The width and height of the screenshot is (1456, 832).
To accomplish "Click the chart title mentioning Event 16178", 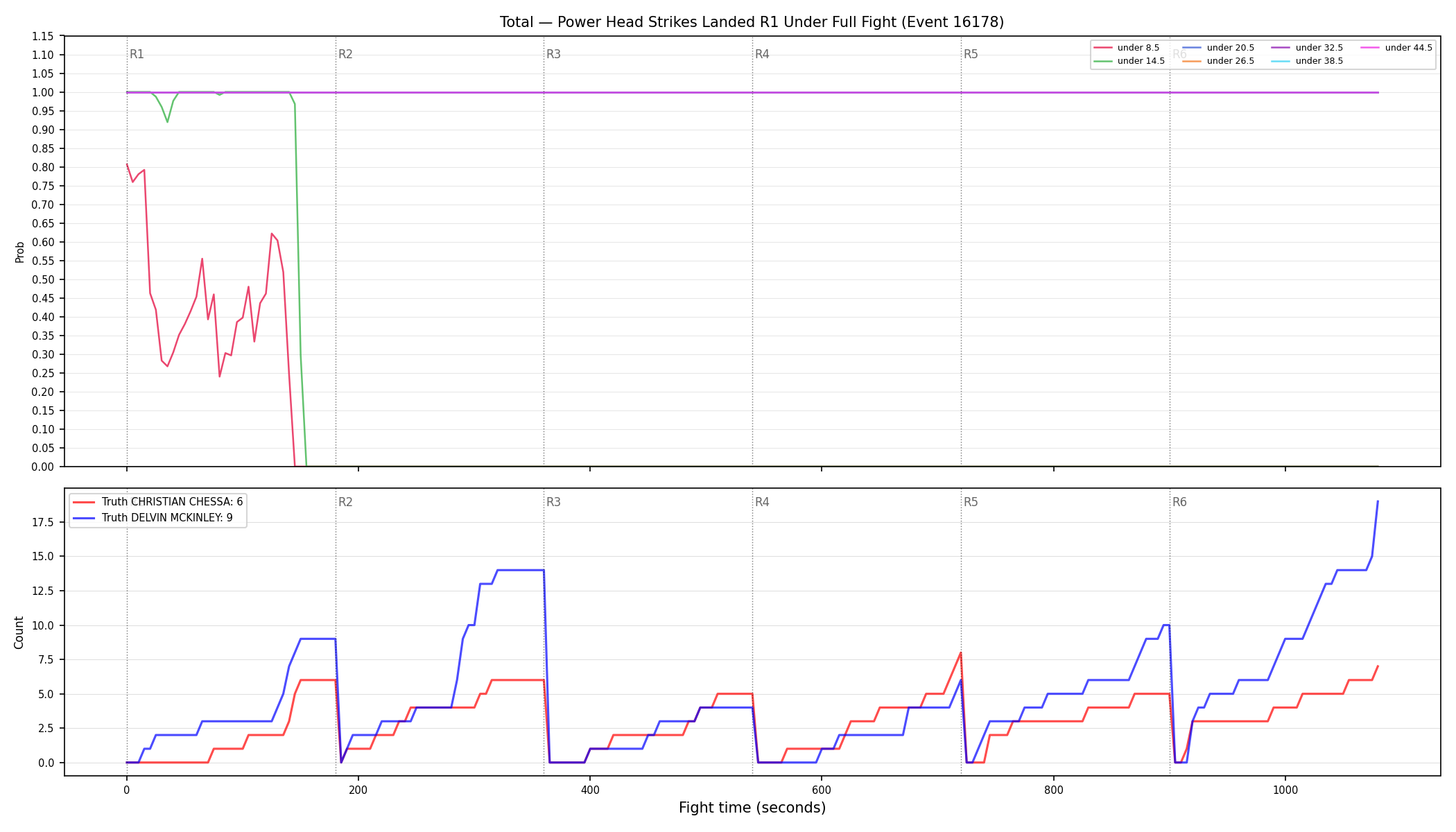I will click(x=752, y=22).
